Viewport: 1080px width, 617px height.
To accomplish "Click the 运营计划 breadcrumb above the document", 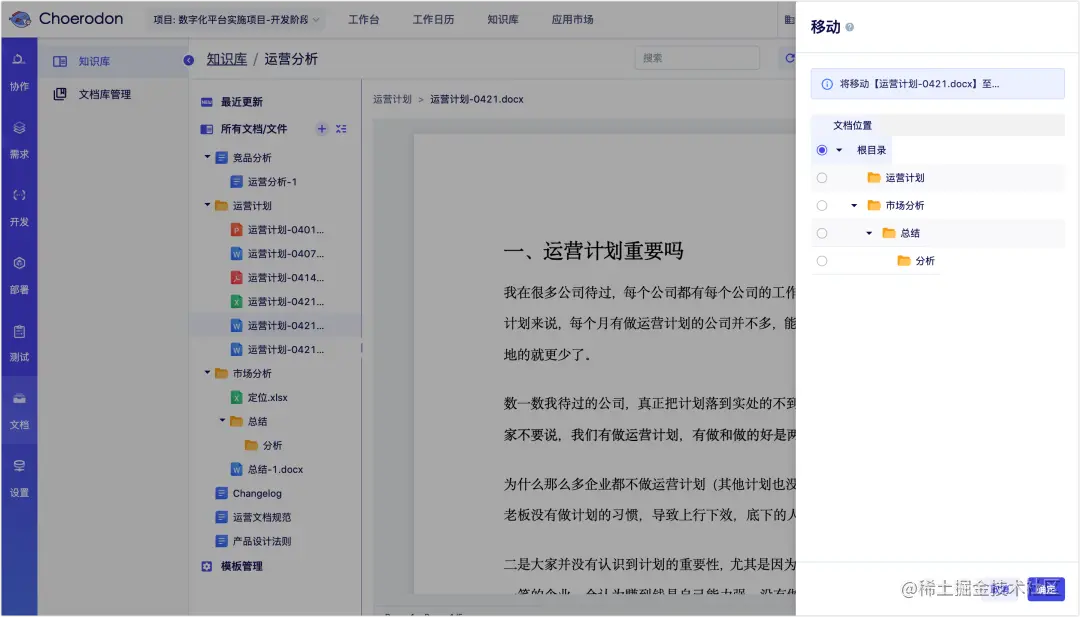I will (392, 99).
